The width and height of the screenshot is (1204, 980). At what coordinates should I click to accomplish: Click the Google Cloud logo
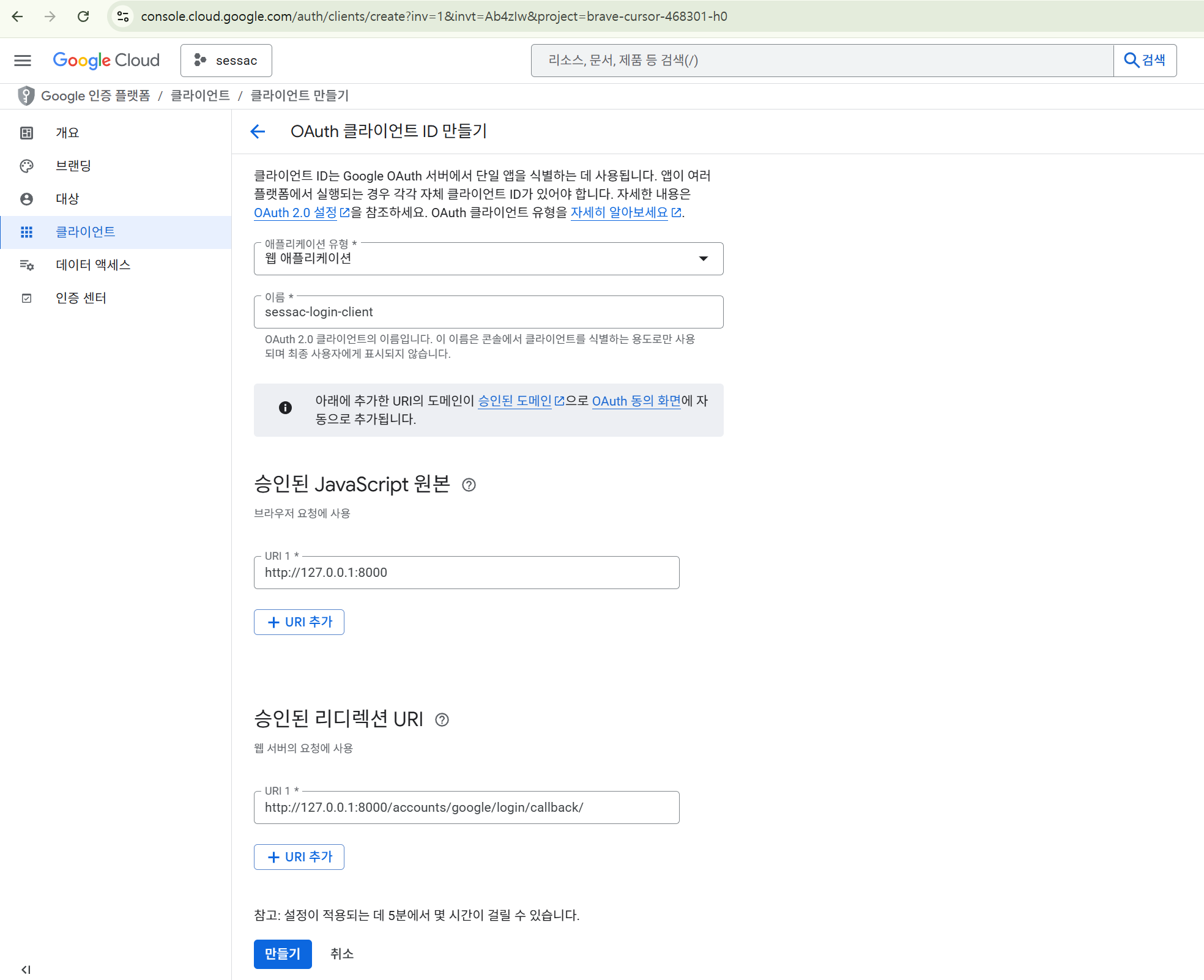click(106, 60)
